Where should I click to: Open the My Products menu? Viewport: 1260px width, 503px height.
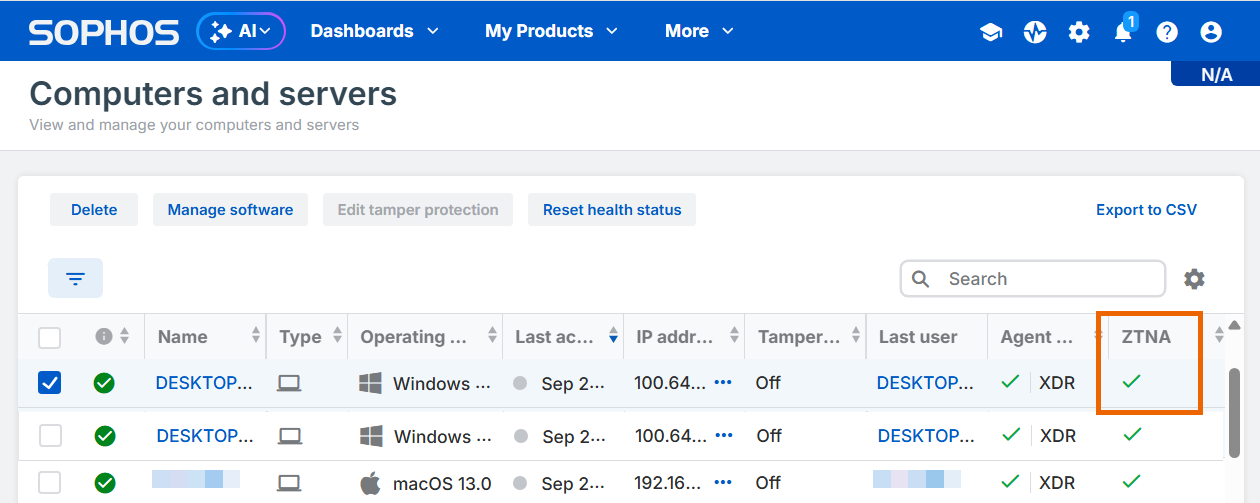click(x=550, y=31)
